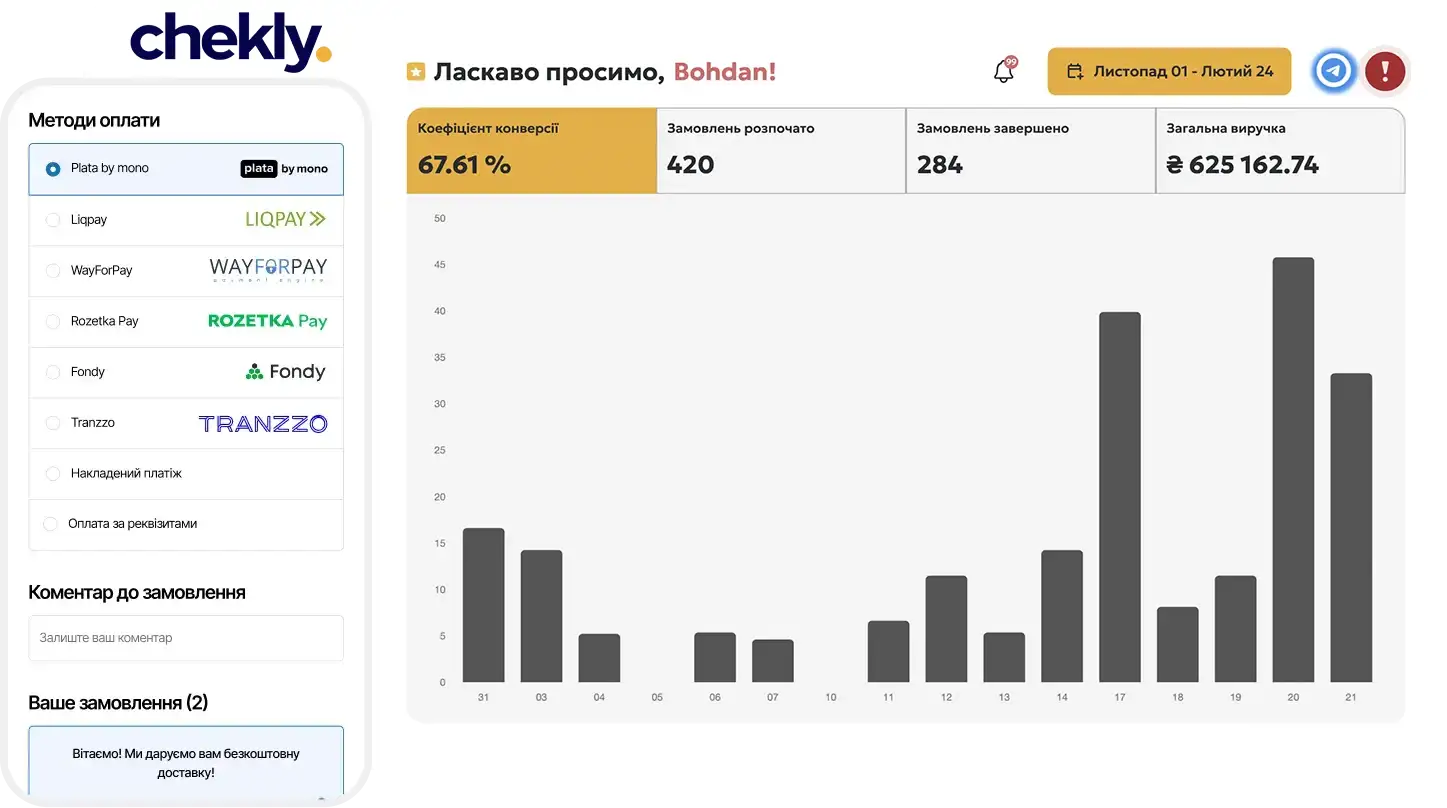Choose WayForPay payment radio option

53,271
